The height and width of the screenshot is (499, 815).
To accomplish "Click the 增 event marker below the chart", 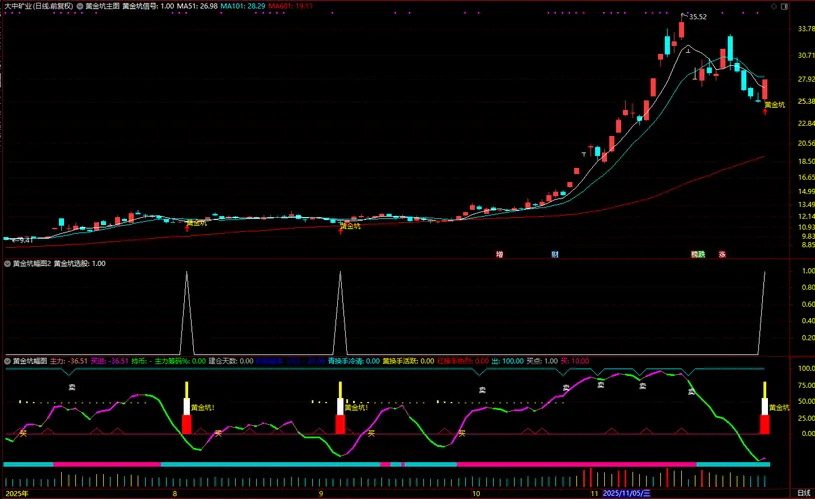I will [499, 254].
